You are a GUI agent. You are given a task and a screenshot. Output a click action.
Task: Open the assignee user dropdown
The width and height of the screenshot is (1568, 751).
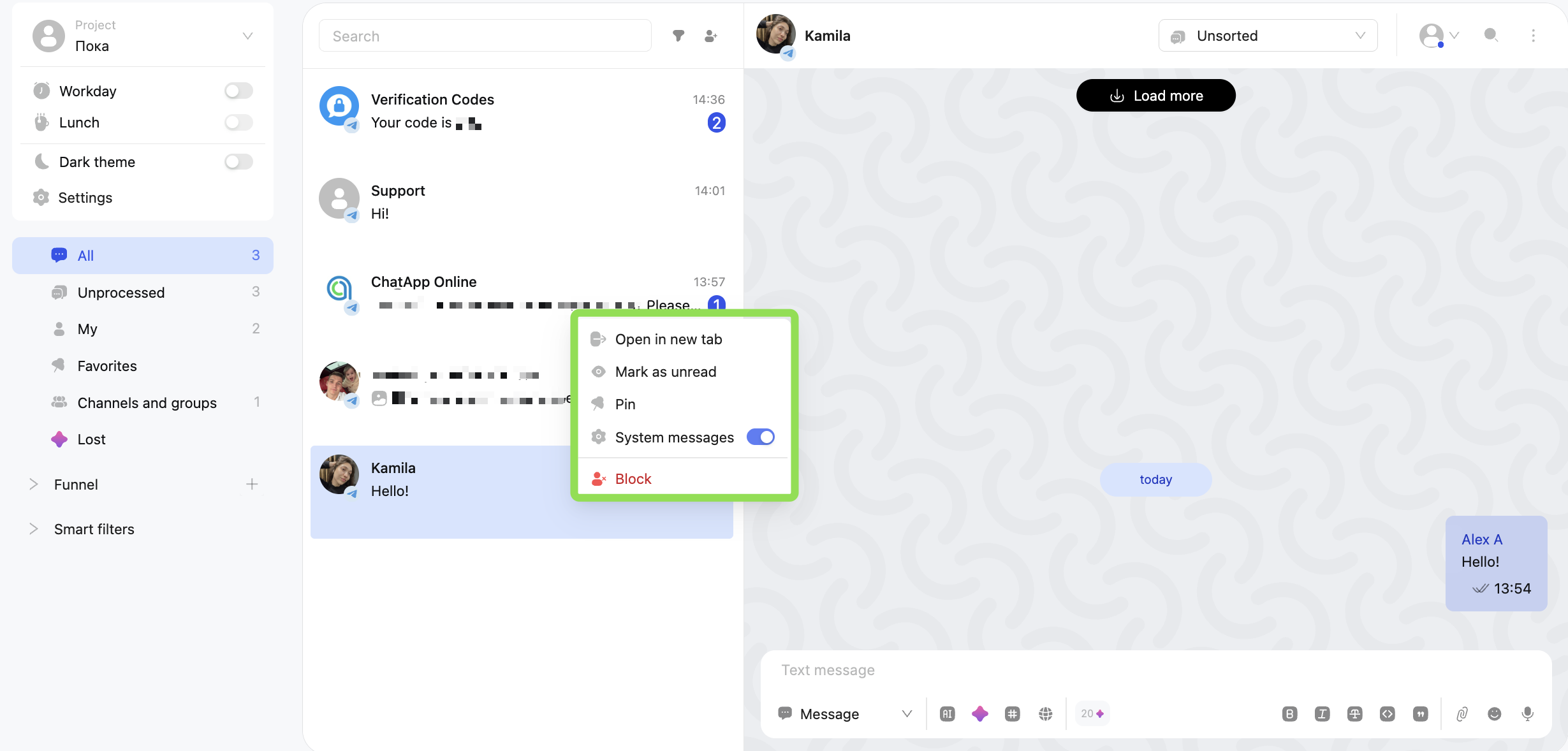click(x=1439, y=36)
